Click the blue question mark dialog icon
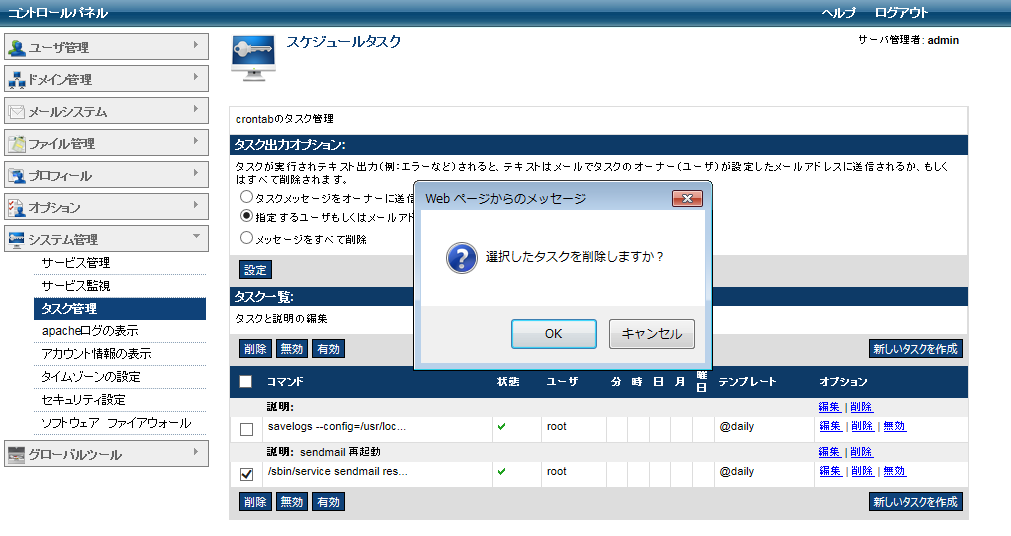This screenshot has height=536, width=1011. pyautogui.click(x=461, y=257)
